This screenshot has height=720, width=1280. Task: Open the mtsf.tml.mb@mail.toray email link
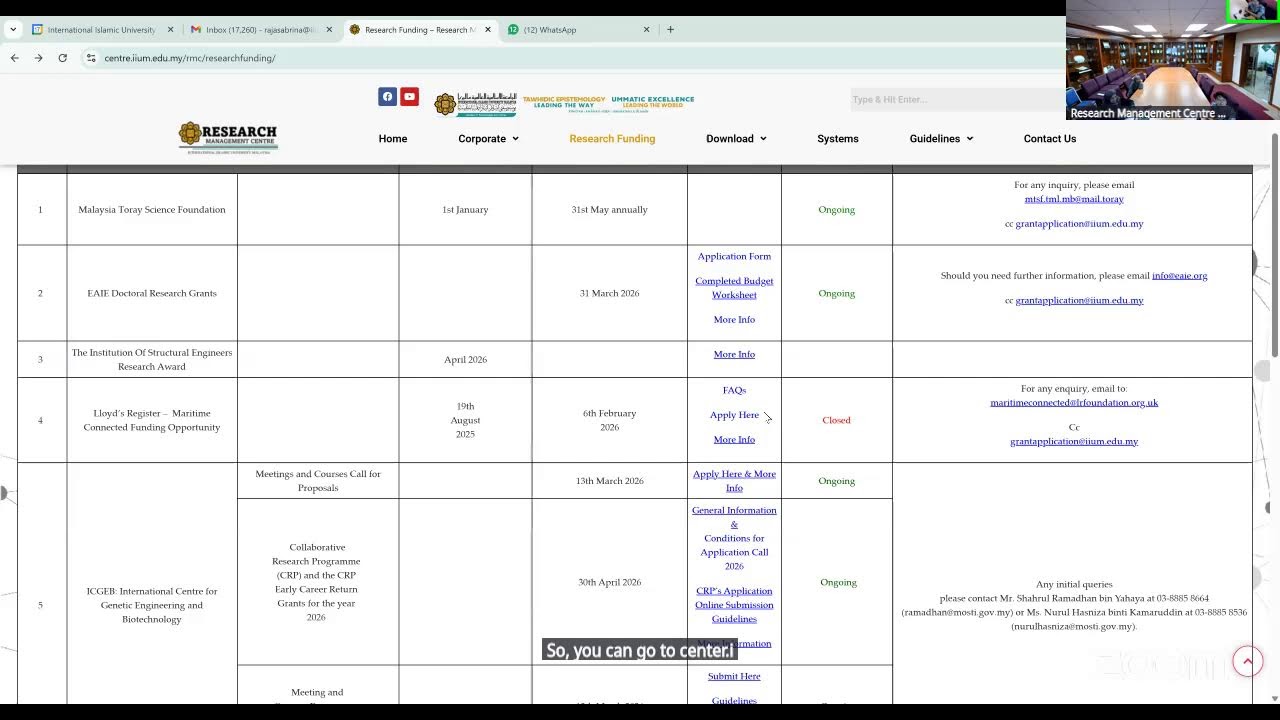(1074, 199)
